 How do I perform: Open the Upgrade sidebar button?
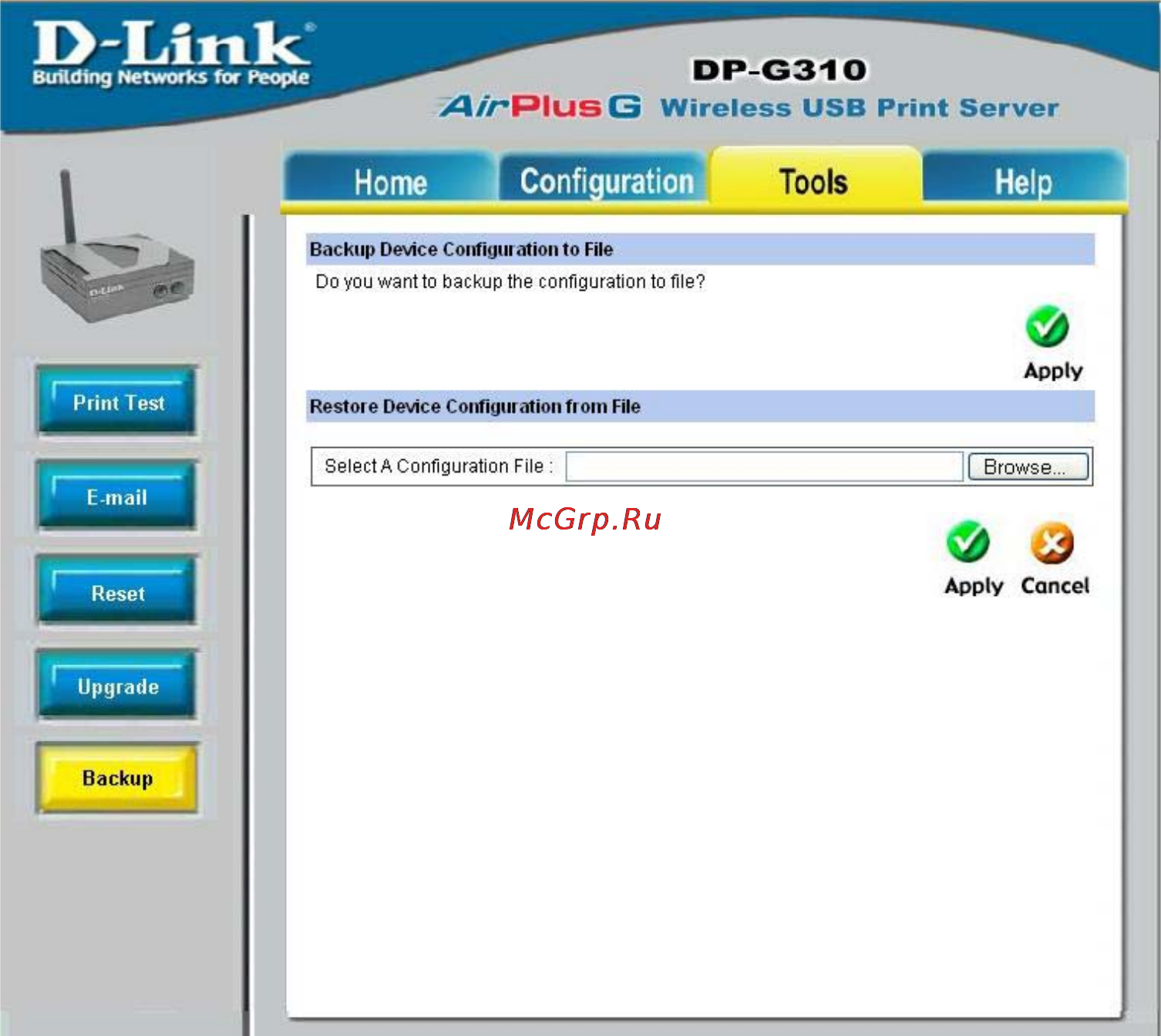coord(117,685)
